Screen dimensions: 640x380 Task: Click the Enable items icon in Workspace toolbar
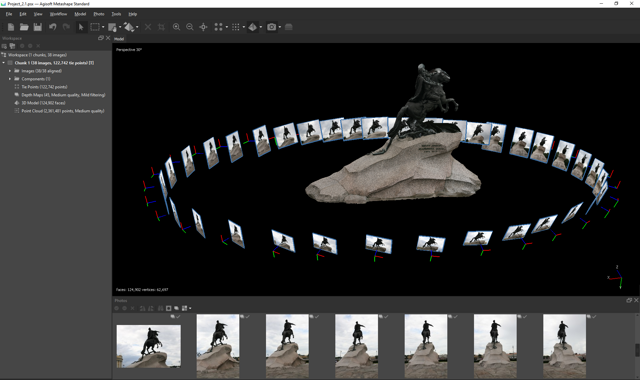(x=22, y=46)
